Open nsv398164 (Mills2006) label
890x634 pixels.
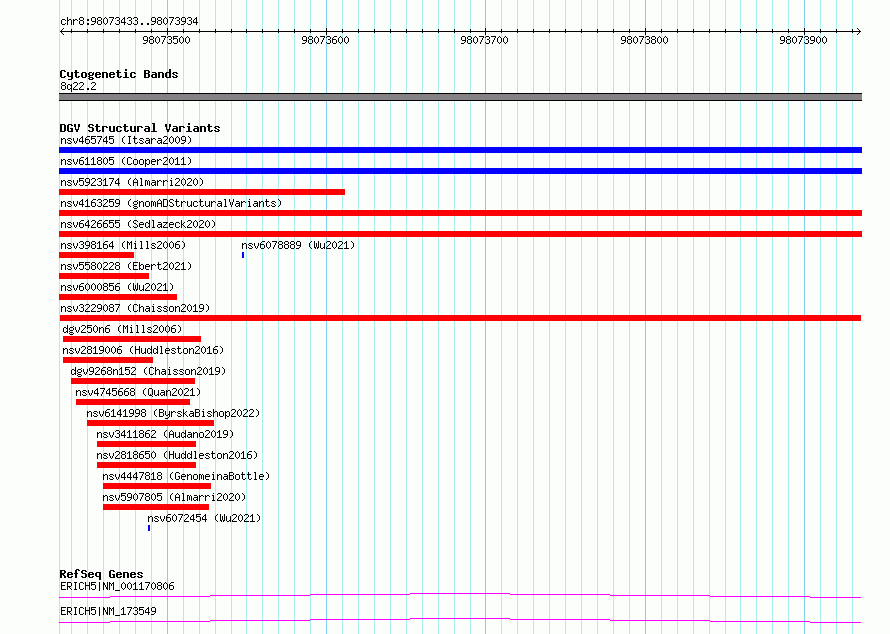click(x=123, y=245)
